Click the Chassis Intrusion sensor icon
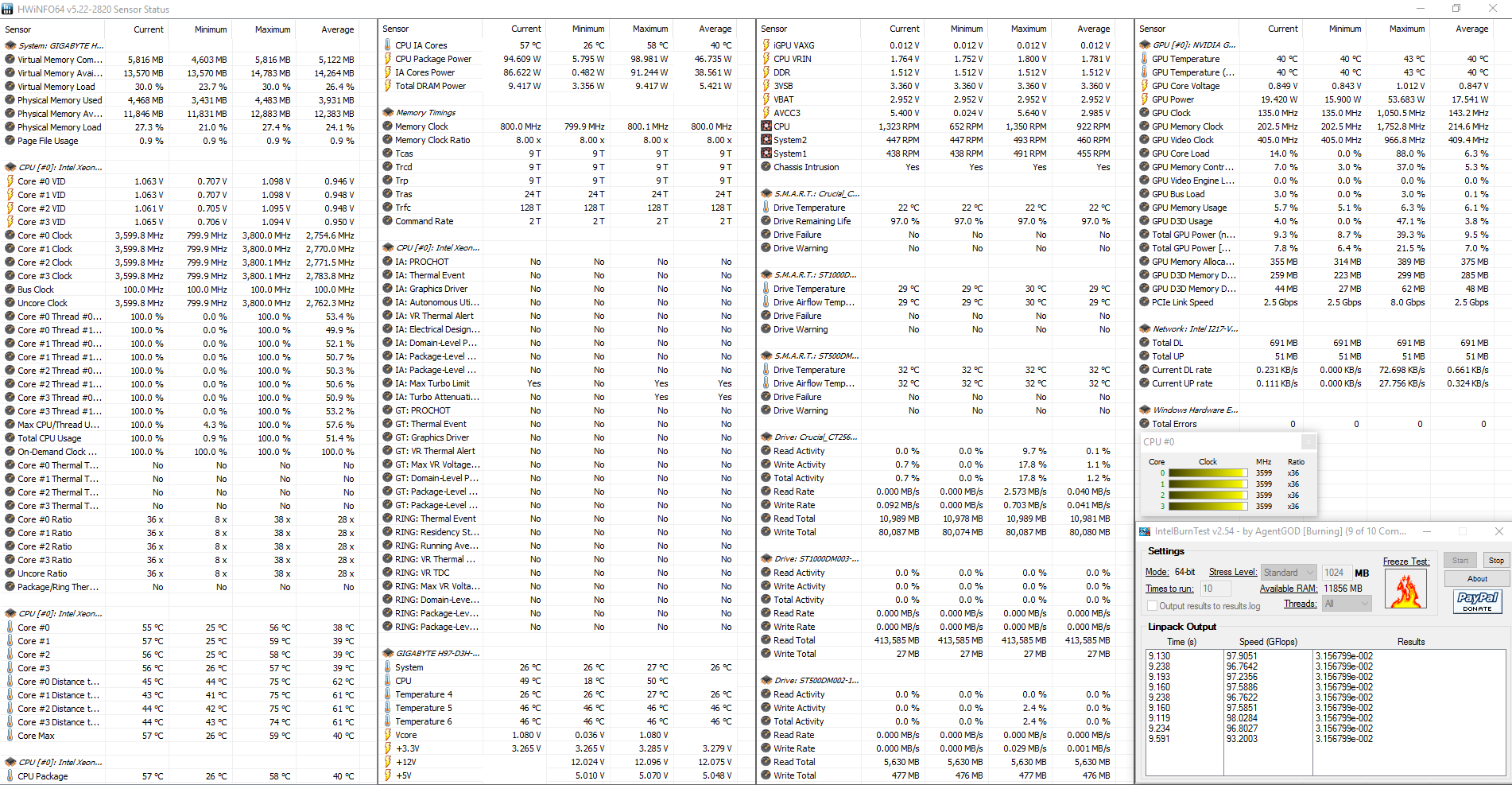This screenshot has height=785, width=1512. pos(766,167)
